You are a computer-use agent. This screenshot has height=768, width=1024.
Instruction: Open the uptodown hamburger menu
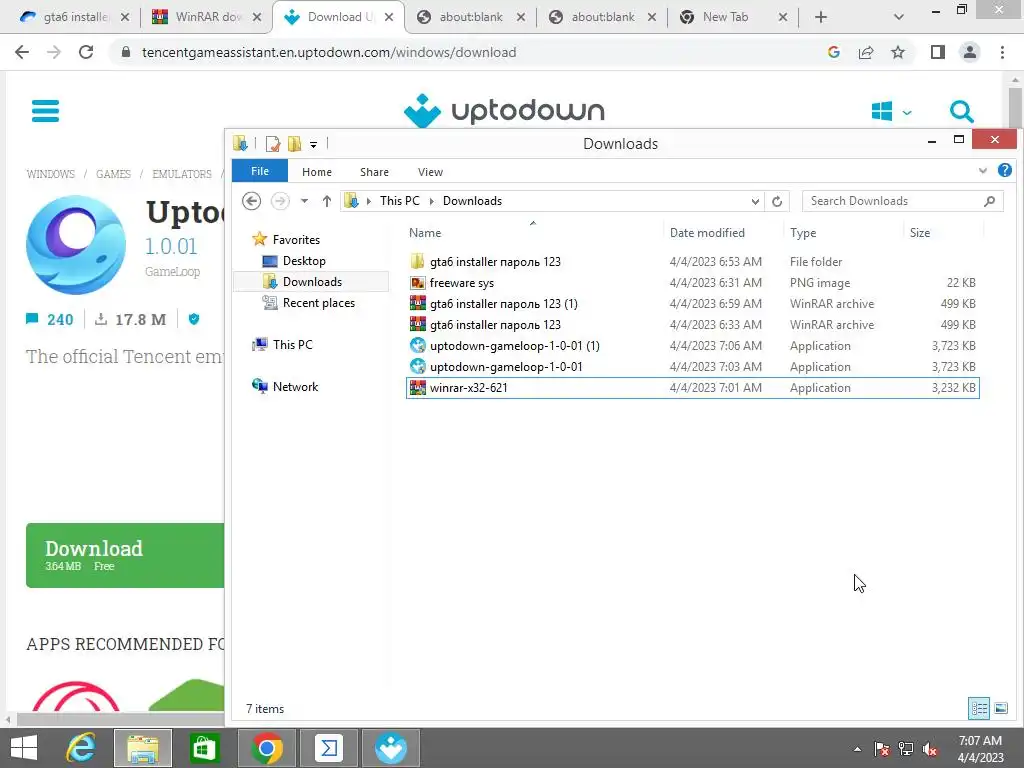45,110
